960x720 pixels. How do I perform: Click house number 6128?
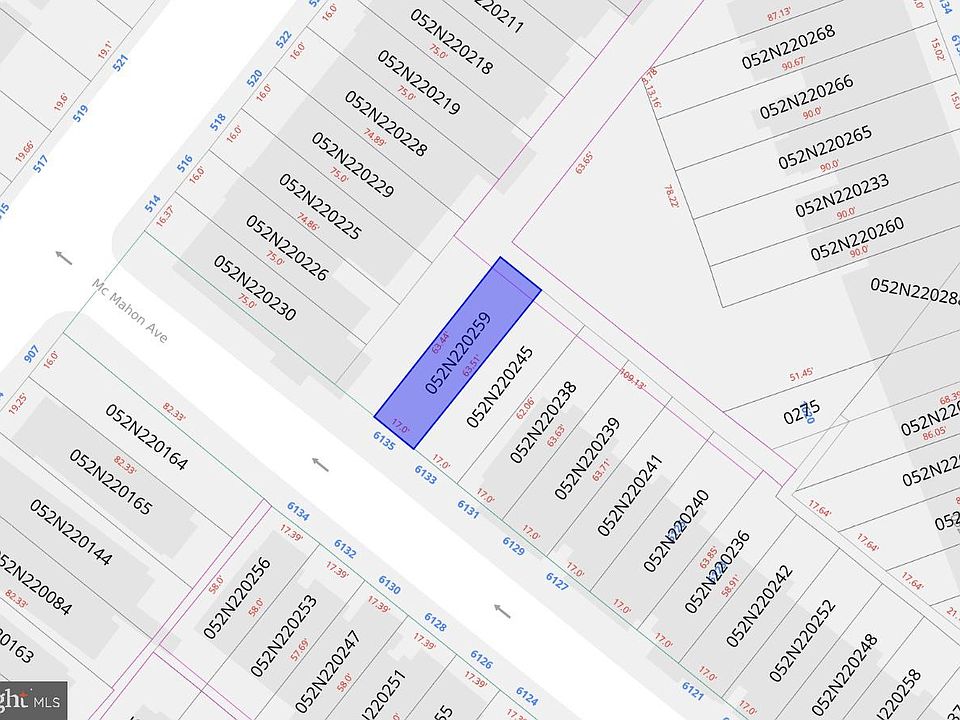point(435,622)
